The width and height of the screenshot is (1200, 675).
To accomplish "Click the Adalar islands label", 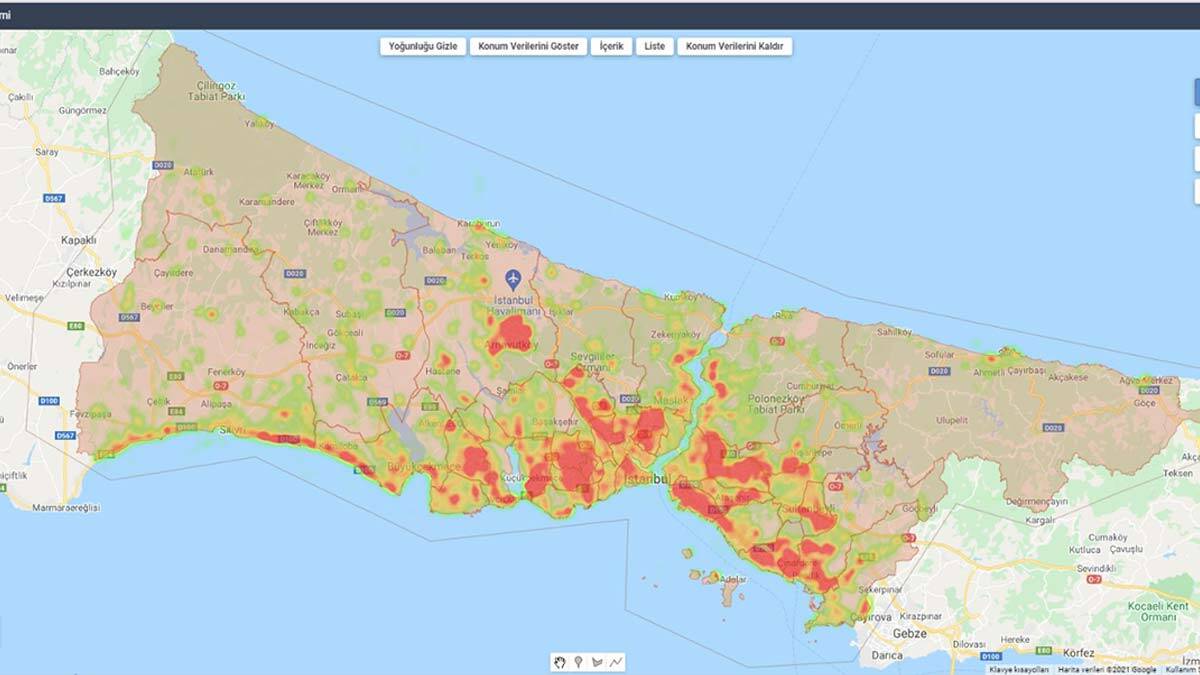I will pyautogui.click(x=733, y=579).
